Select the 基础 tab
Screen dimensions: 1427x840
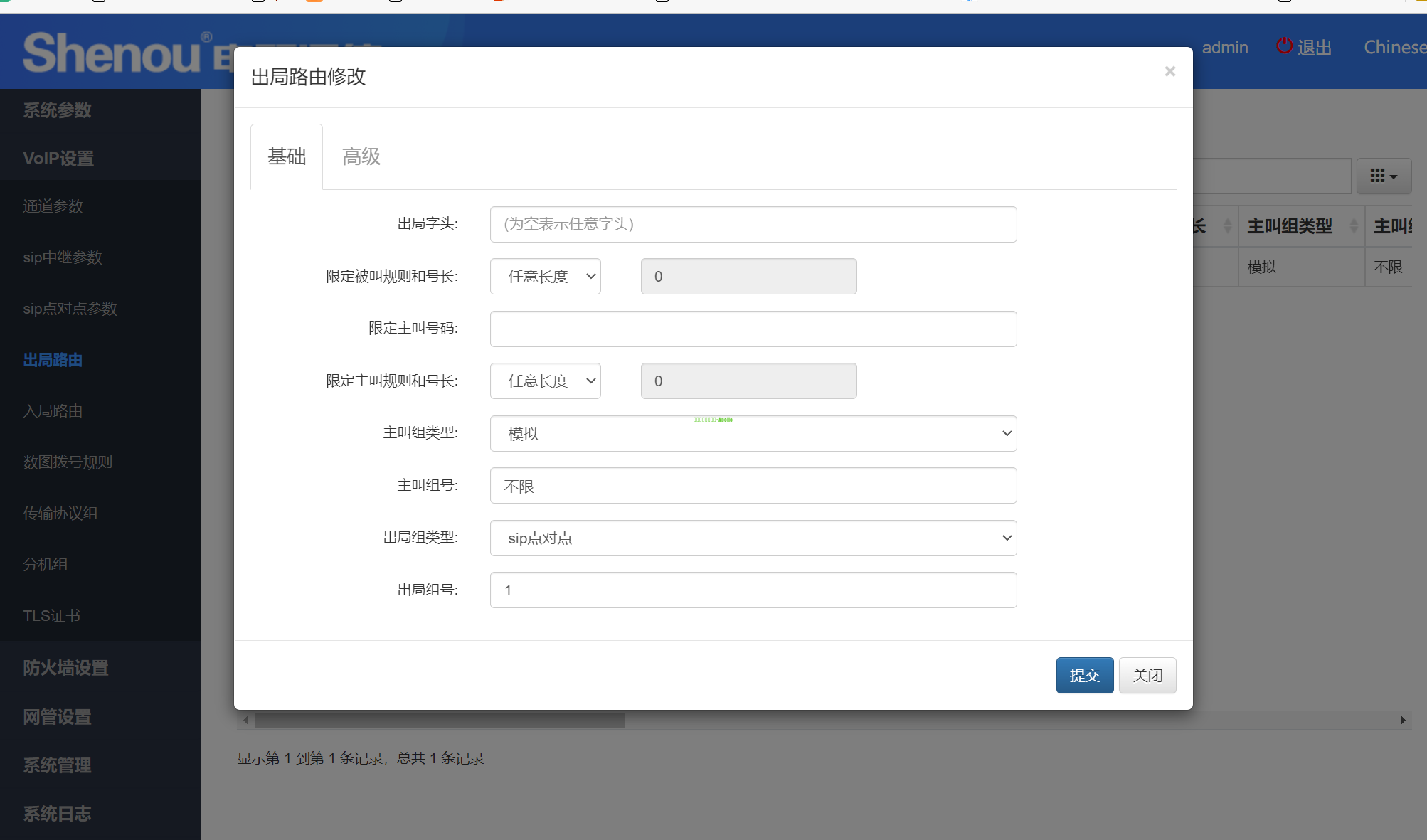click(x=287, y=156)
